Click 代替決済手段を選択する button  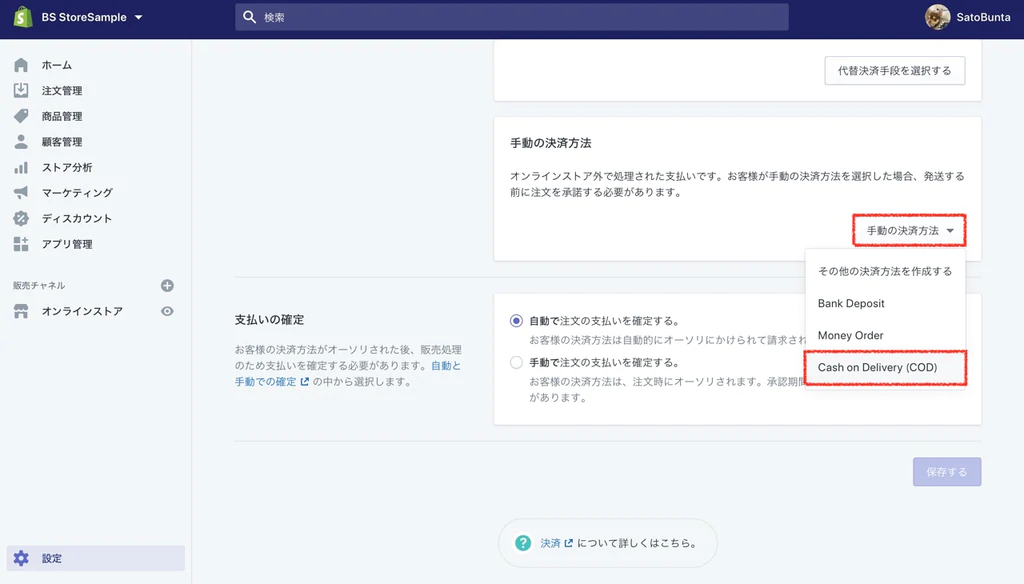pos(894,70)
